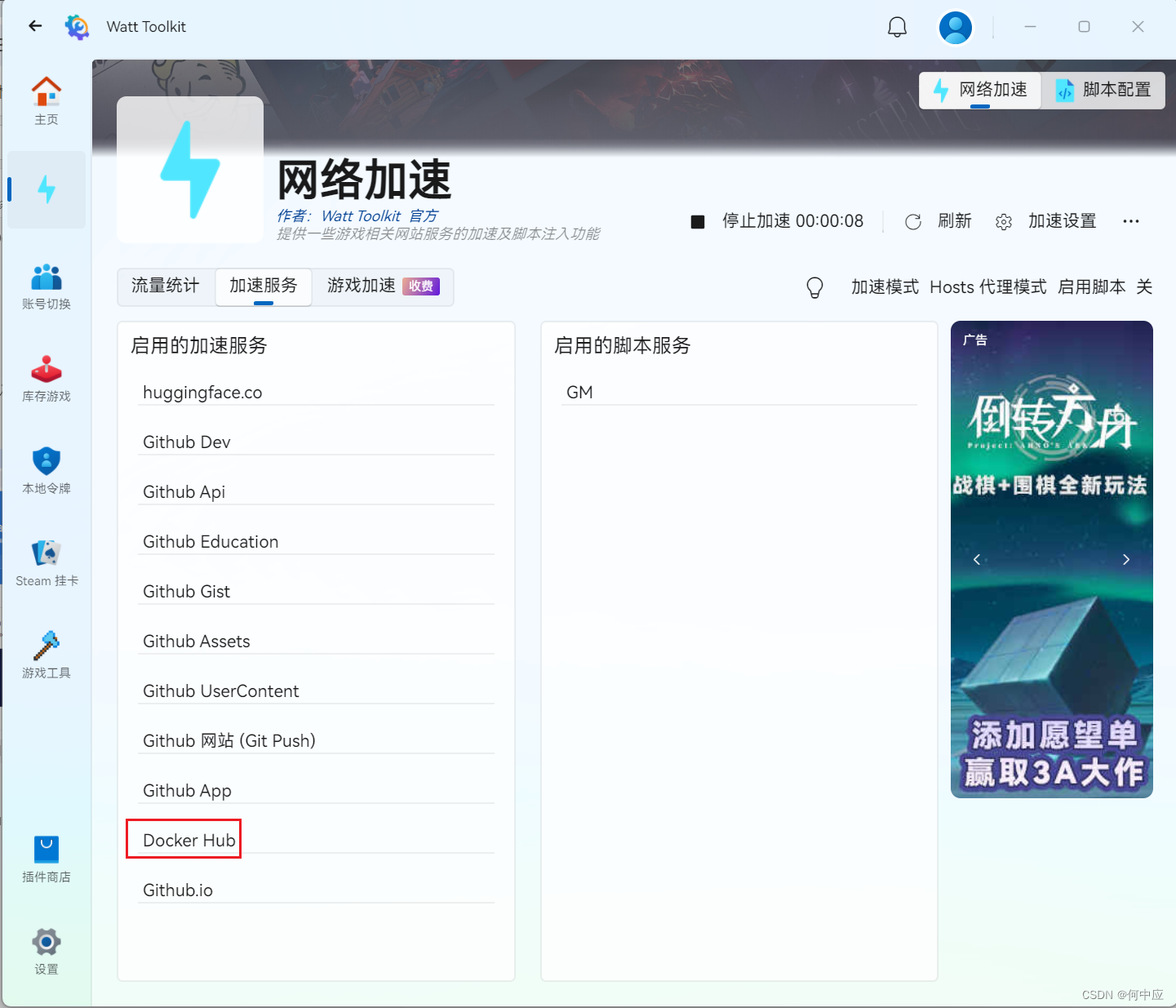Go back using the back arrow
Viewport: 1176px width, 1008px height.
pyautogui.click(x=35, y=26)
